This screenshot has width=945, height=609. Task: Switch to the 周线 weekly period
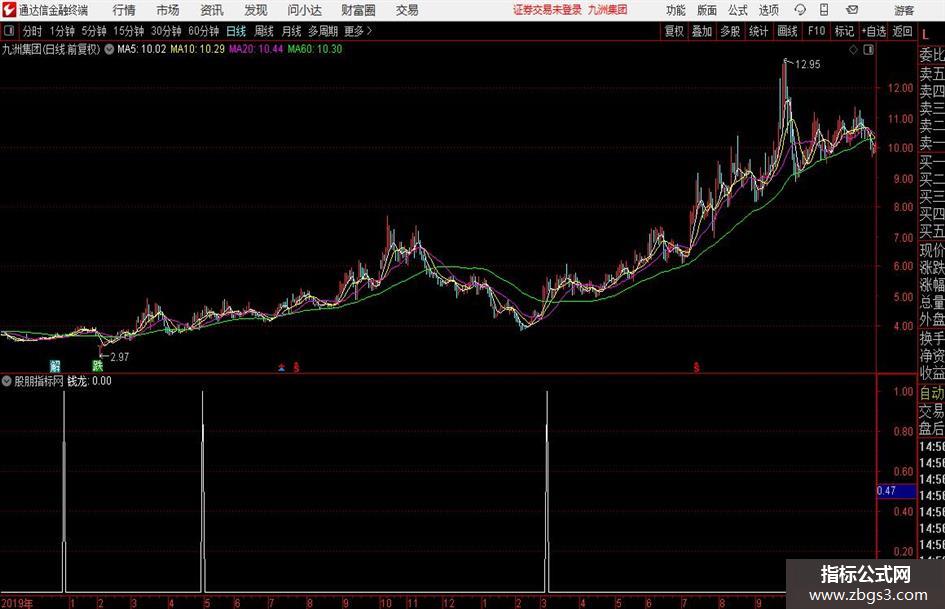(264, 31)
